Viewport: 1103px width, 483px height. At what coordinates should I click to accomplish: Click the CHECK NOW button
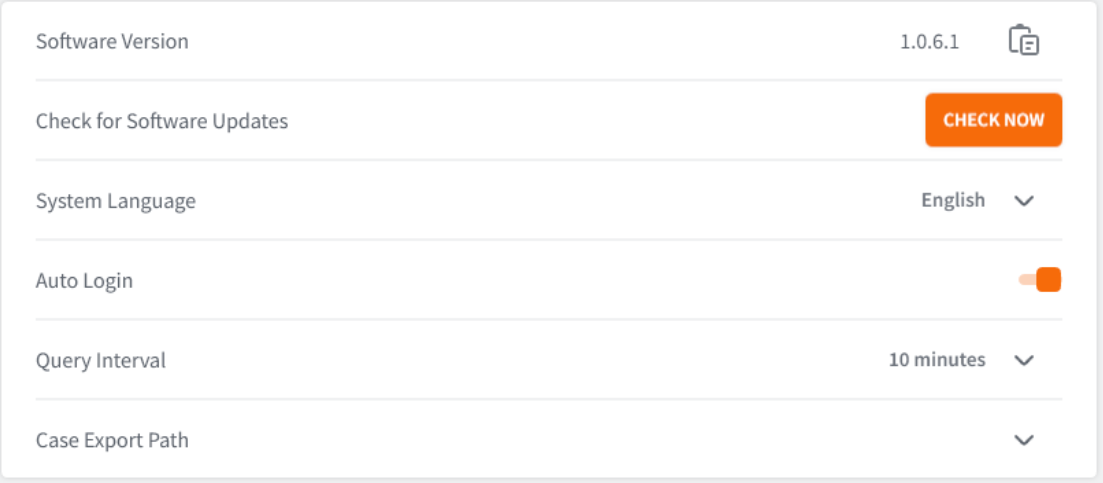[x=993, y=120]
